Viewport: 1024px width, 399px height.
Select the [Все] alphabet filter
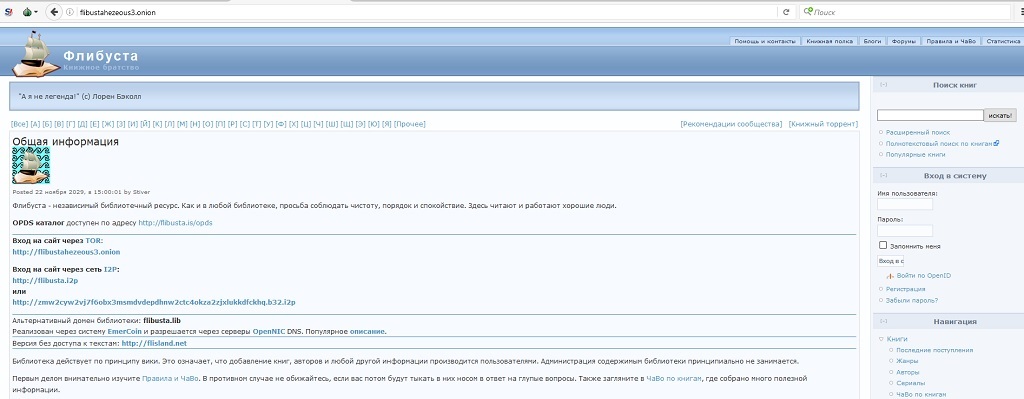point(20,123)
